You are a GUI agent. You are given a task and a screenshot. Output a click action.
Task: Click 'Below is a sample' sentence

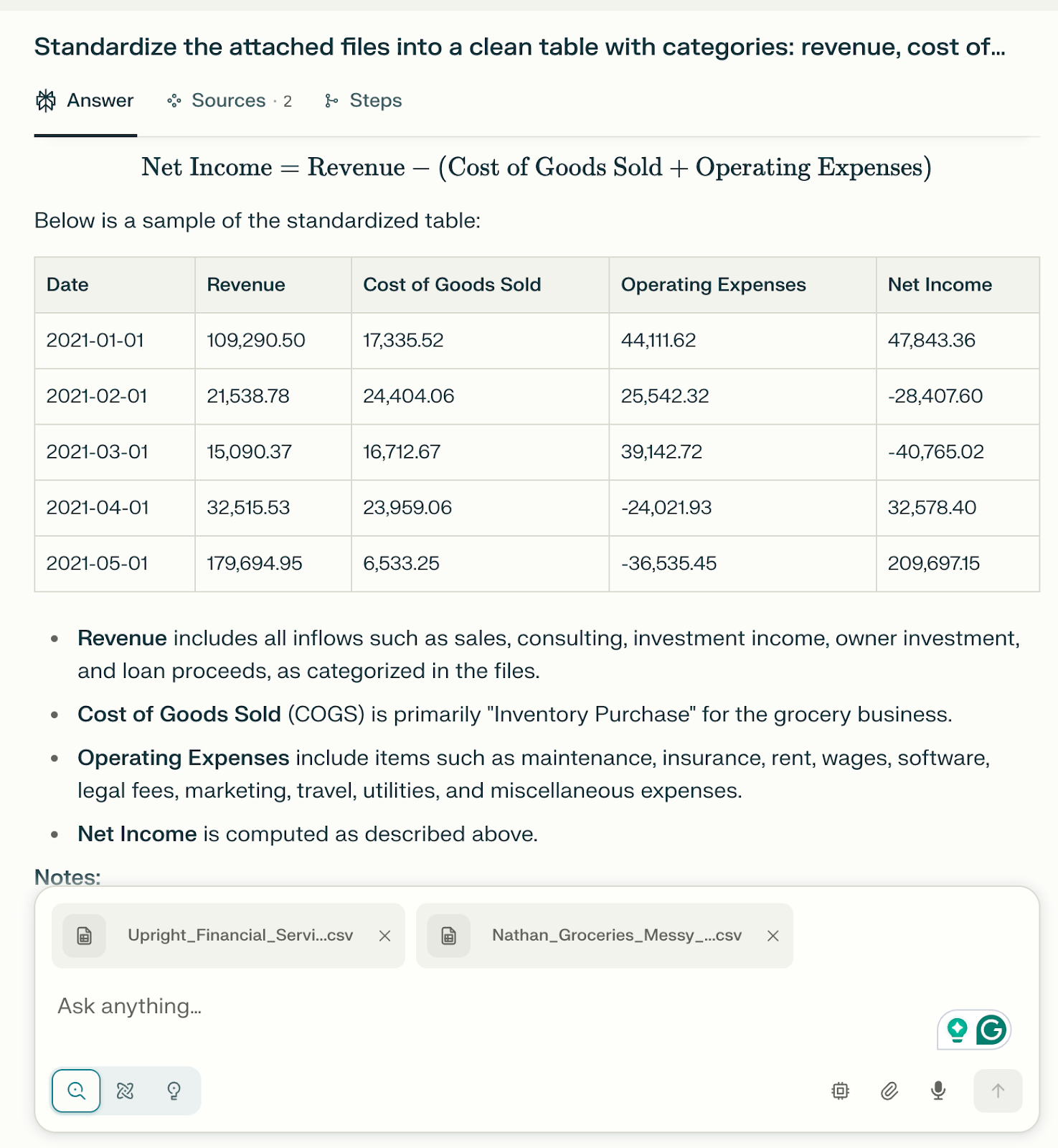coord(258,221)
